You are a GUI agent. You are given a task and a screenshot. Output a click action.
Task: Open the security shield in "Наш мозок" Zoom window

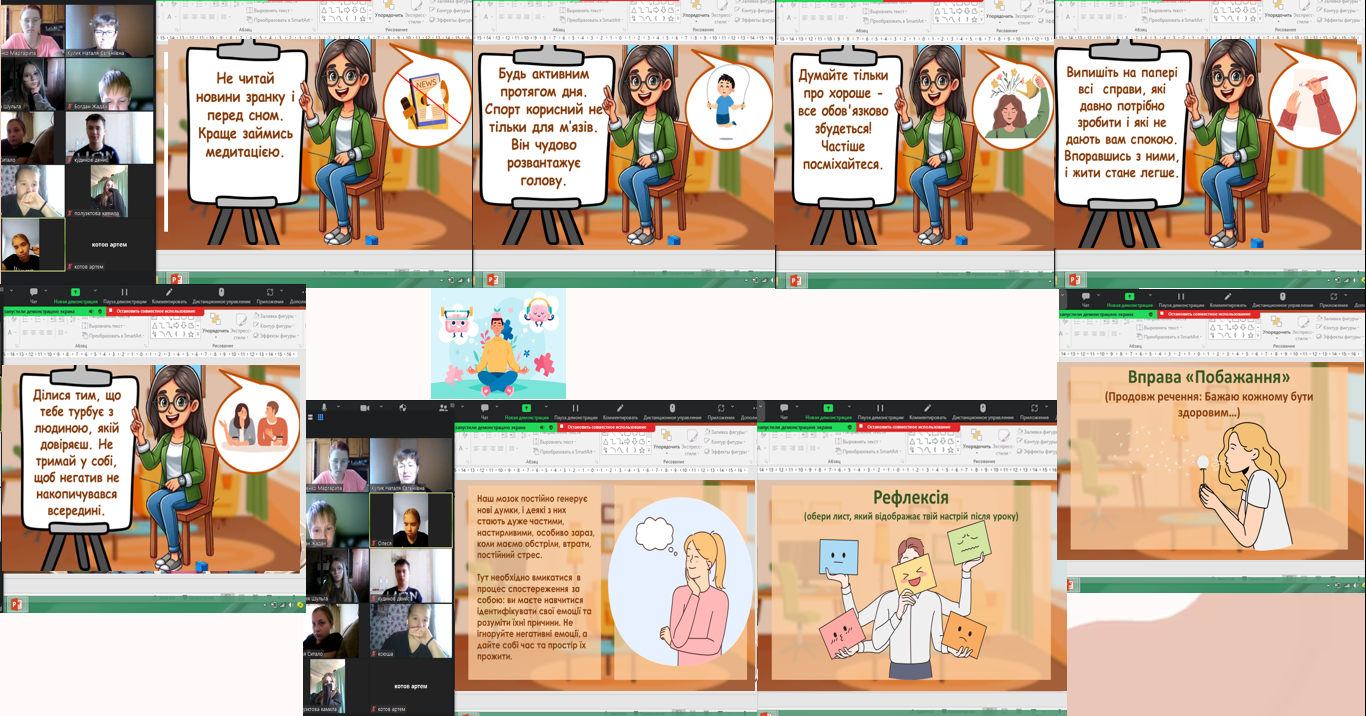402,408
